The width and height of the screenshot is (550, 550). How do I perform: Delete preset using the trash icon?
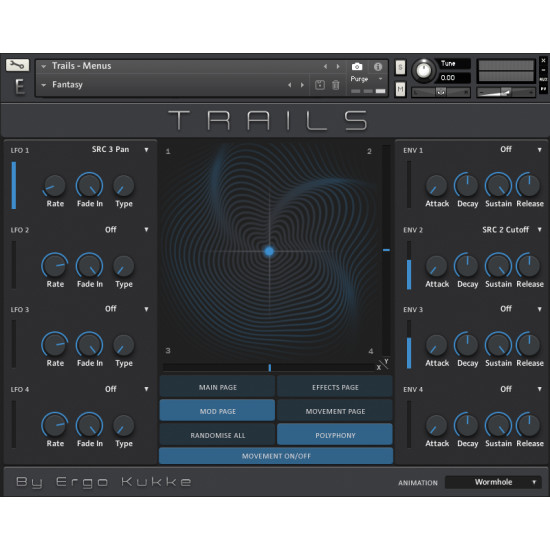click(336, 85)
